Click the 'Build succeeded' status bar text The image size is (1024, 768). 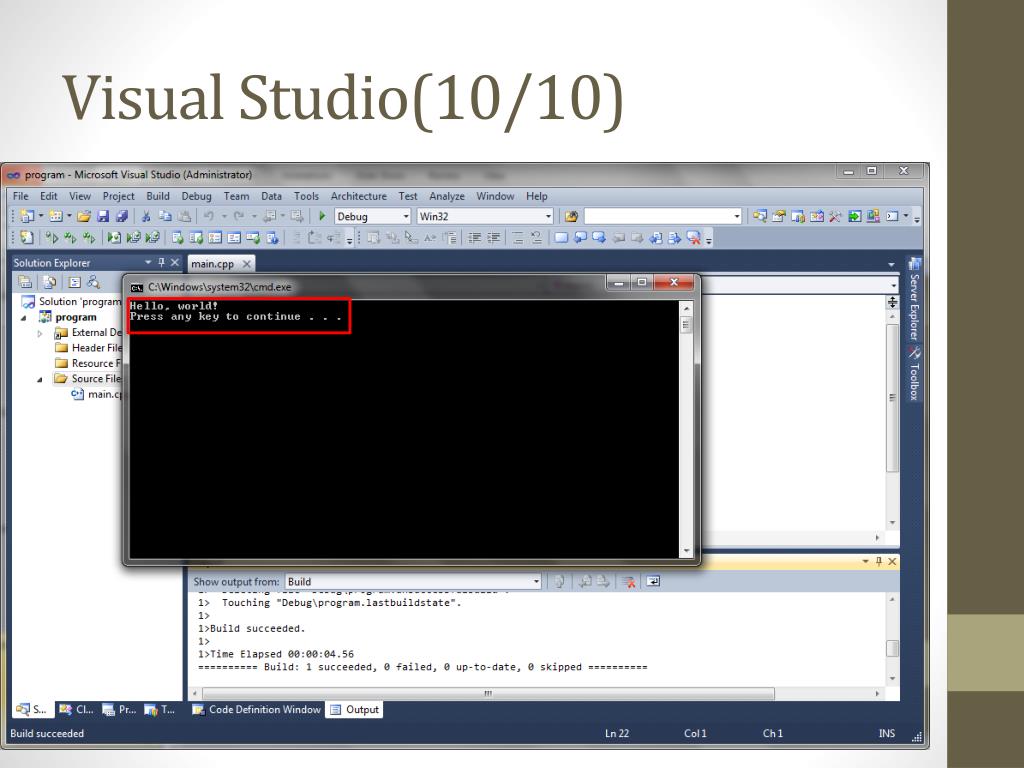click(x=47, y=733)
